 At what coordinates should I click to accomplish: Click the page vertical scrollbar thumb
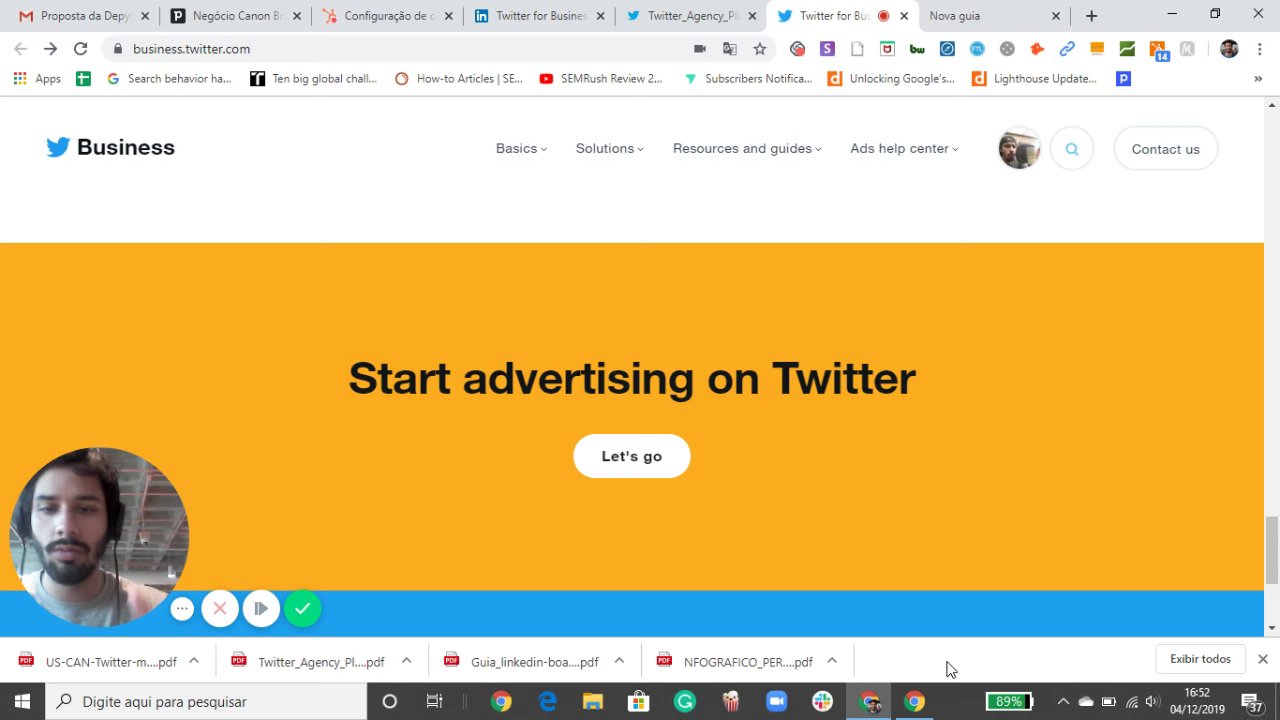pos(1271,550)
